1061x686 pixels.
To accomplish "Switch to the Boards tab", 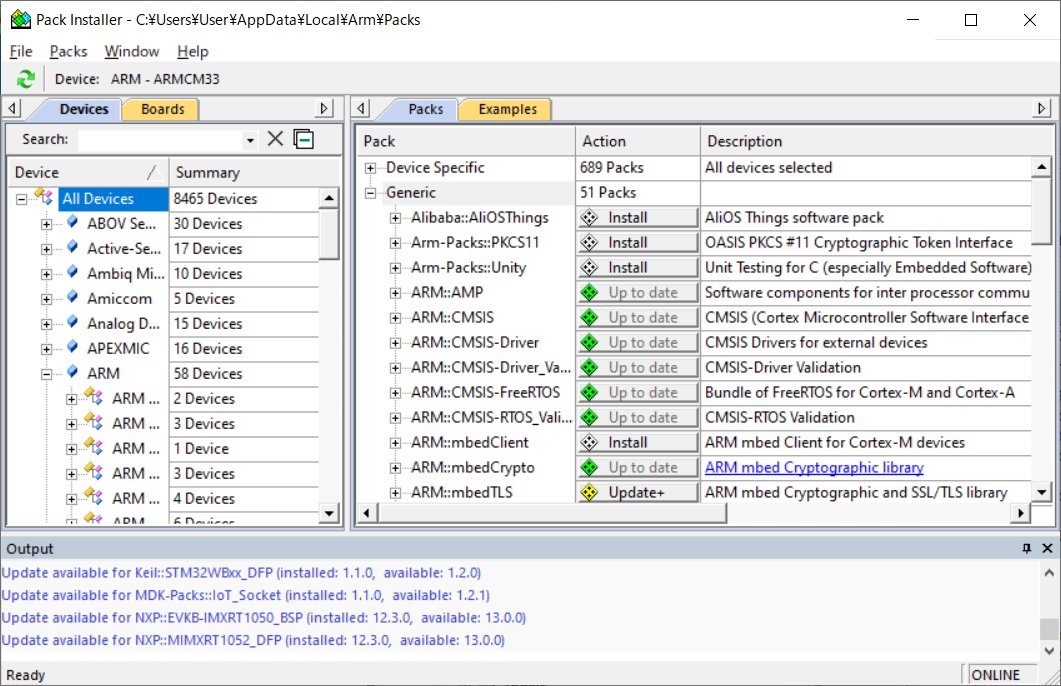I will (162, 109).
